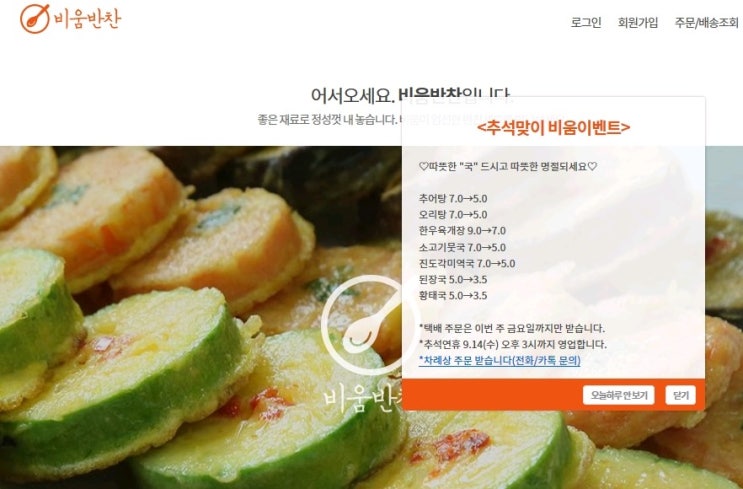Open the 회원가입 menu item

(x=638, y=22)
